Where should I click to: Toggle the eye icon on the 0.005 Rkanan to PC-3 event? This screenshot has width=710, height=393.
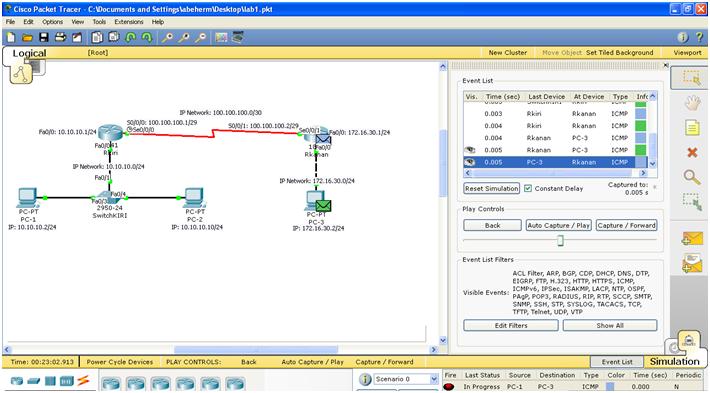(470, 150)
